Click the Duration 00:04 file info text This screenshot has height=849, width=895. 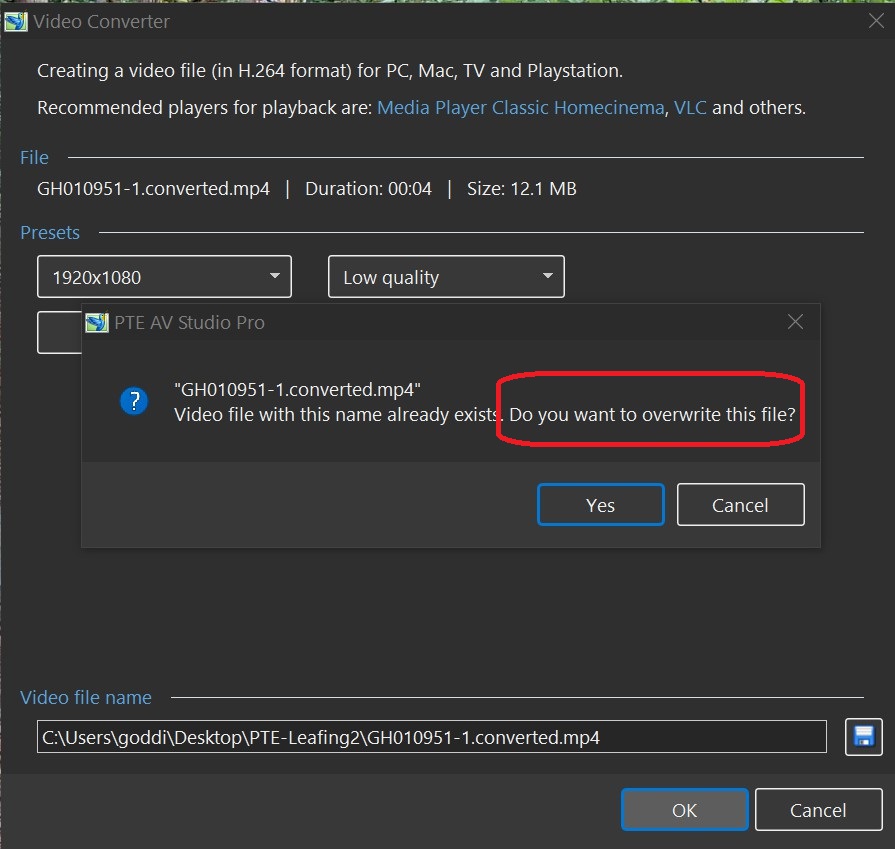click(368, 189)
